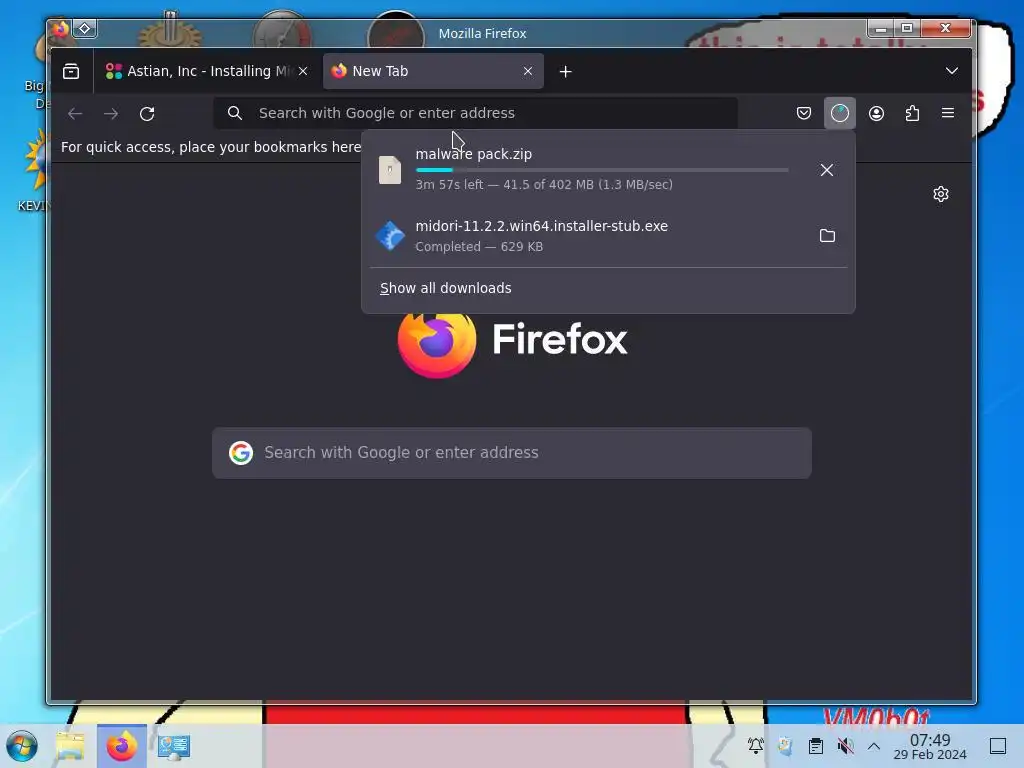Expand the list all tabs chevron
The width and height of the screenshot is (1024, 768).
tap(952, 71)
